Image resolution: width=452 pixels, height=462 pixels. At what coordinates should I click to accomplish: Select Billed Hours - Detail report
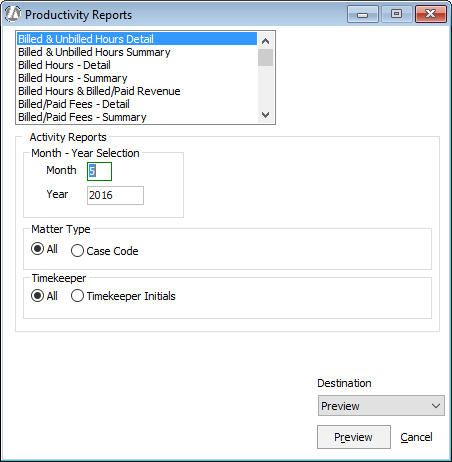coord(137,65)
